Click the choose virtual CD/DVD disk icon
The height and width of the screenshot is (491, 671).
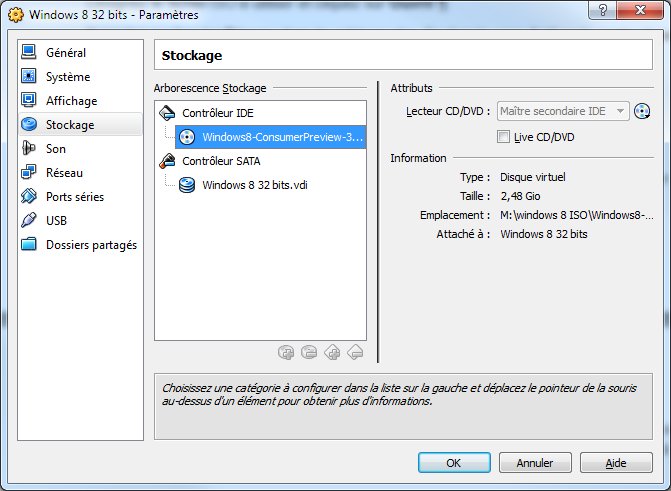642,111
